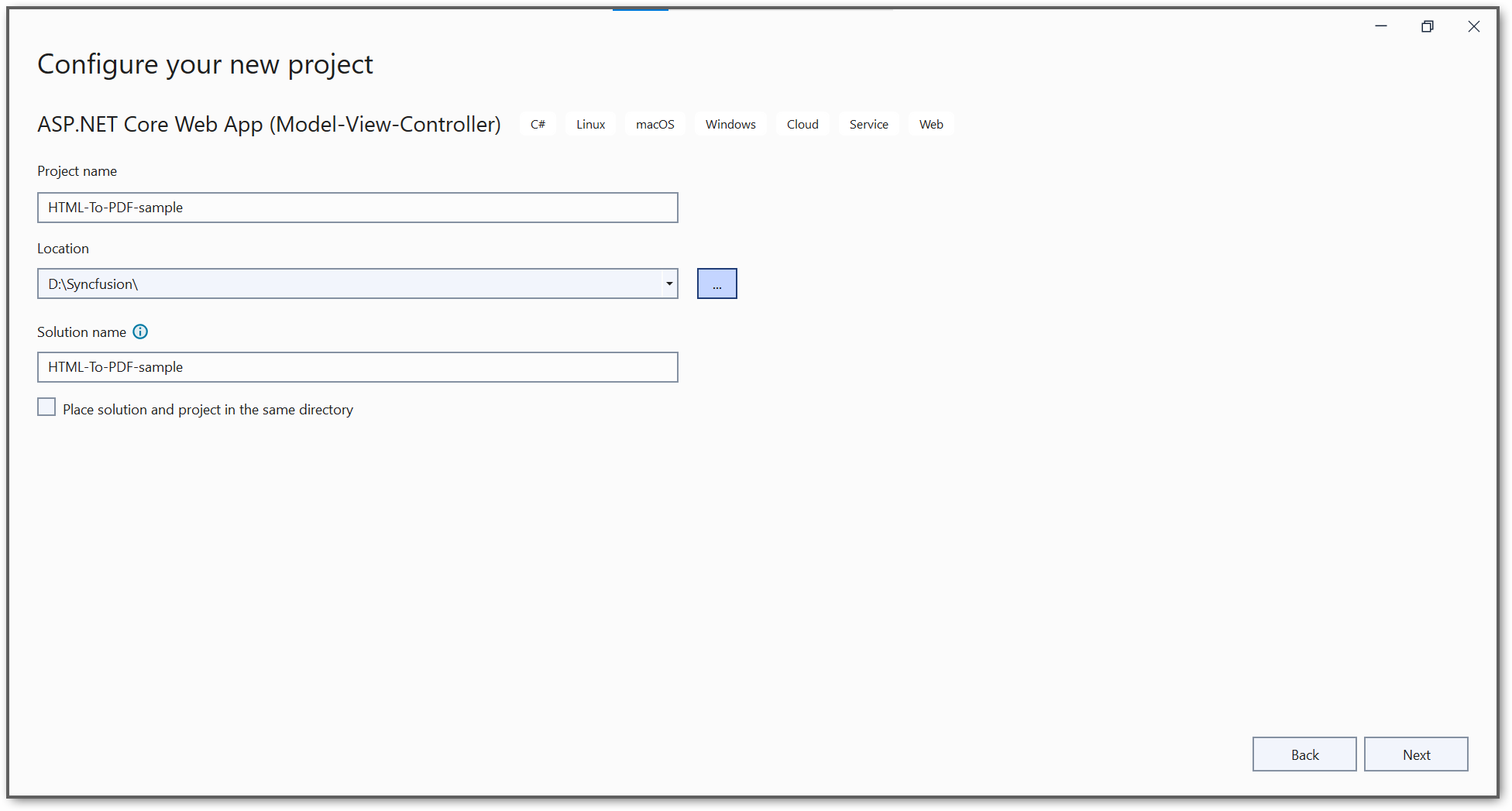1512x811 pixels.
Task: Select the Web tag
Action: (931, 125)
